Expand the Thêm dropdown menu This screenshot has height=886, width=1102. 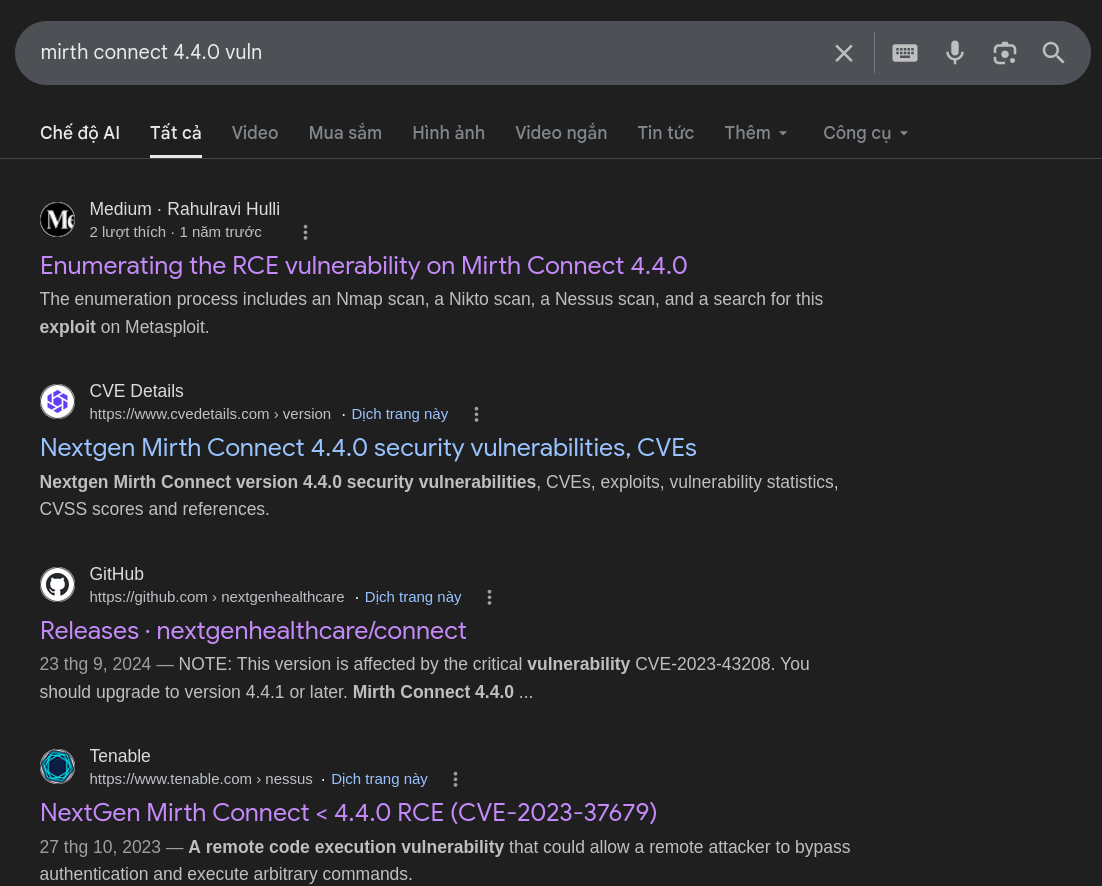(756, 133)
